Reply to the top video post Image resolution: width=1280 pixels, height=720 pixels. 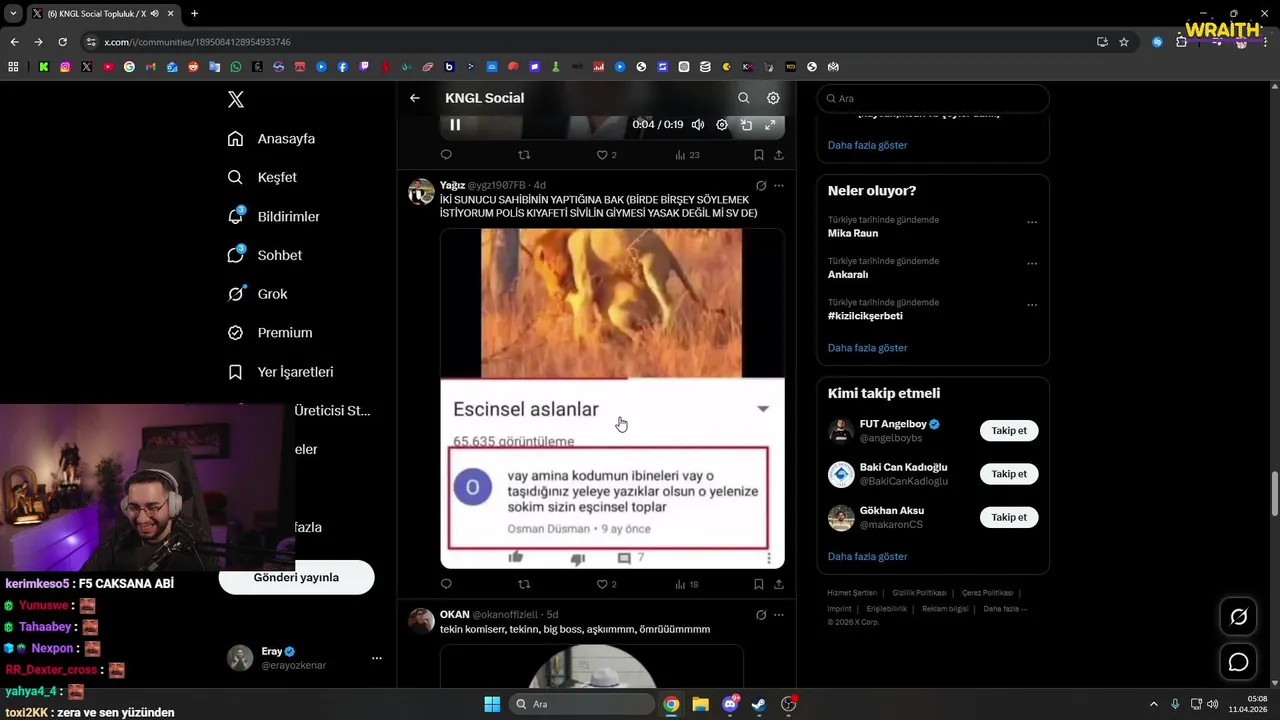point(446,155)
